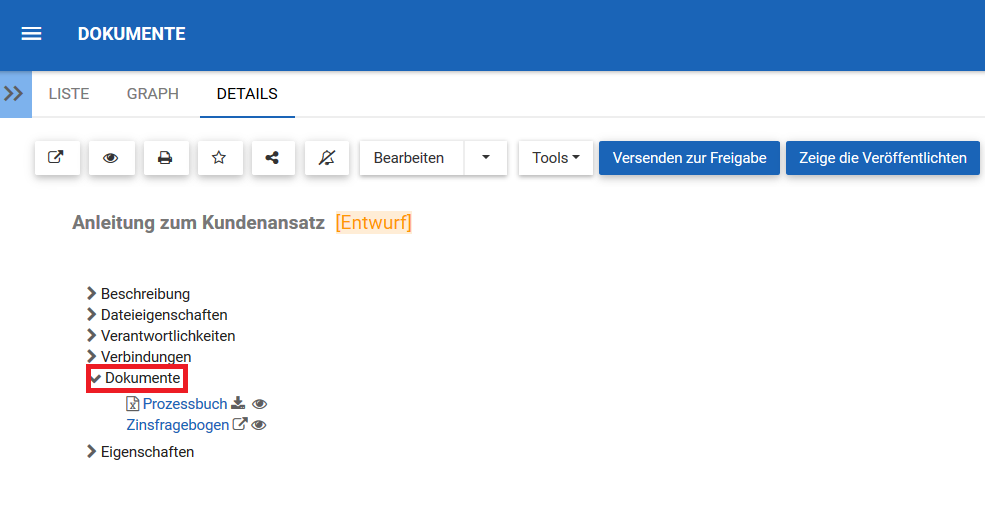Switch to the Liste tab
985x523 pixels.
[x=69, y=94]
